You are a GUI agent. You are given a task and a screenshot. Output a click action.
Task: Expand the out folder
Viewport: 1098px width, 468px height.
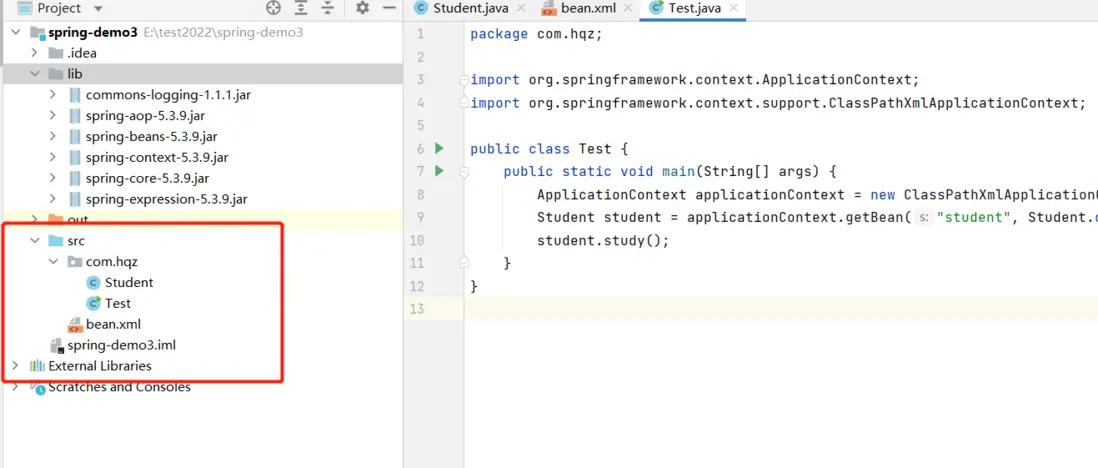(x=34, y=220)
